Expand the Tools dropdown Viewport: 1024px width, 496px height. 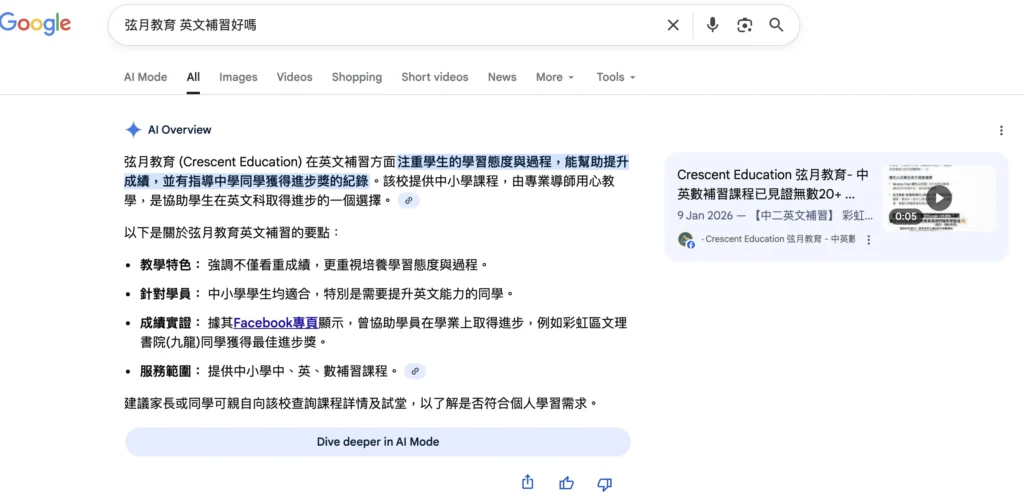click(616, 77)
